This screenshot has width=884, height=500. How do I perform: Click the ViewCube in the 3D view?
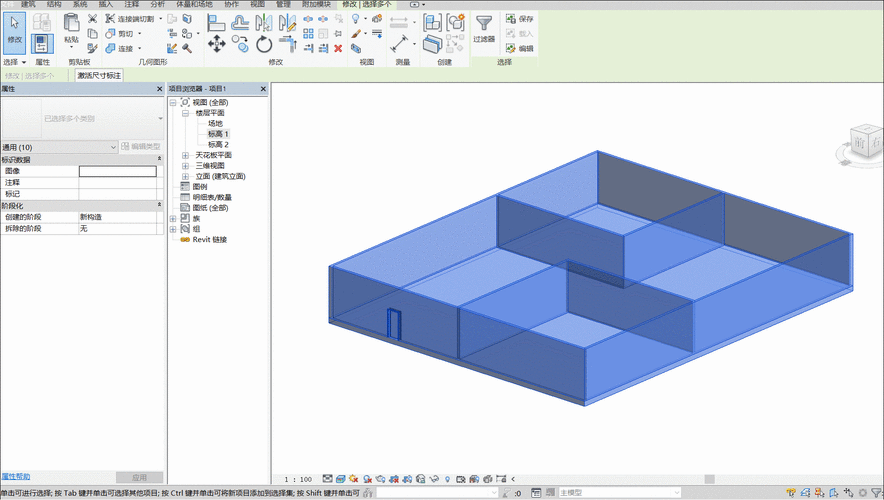pyautogui.click(x=862, y=142)
